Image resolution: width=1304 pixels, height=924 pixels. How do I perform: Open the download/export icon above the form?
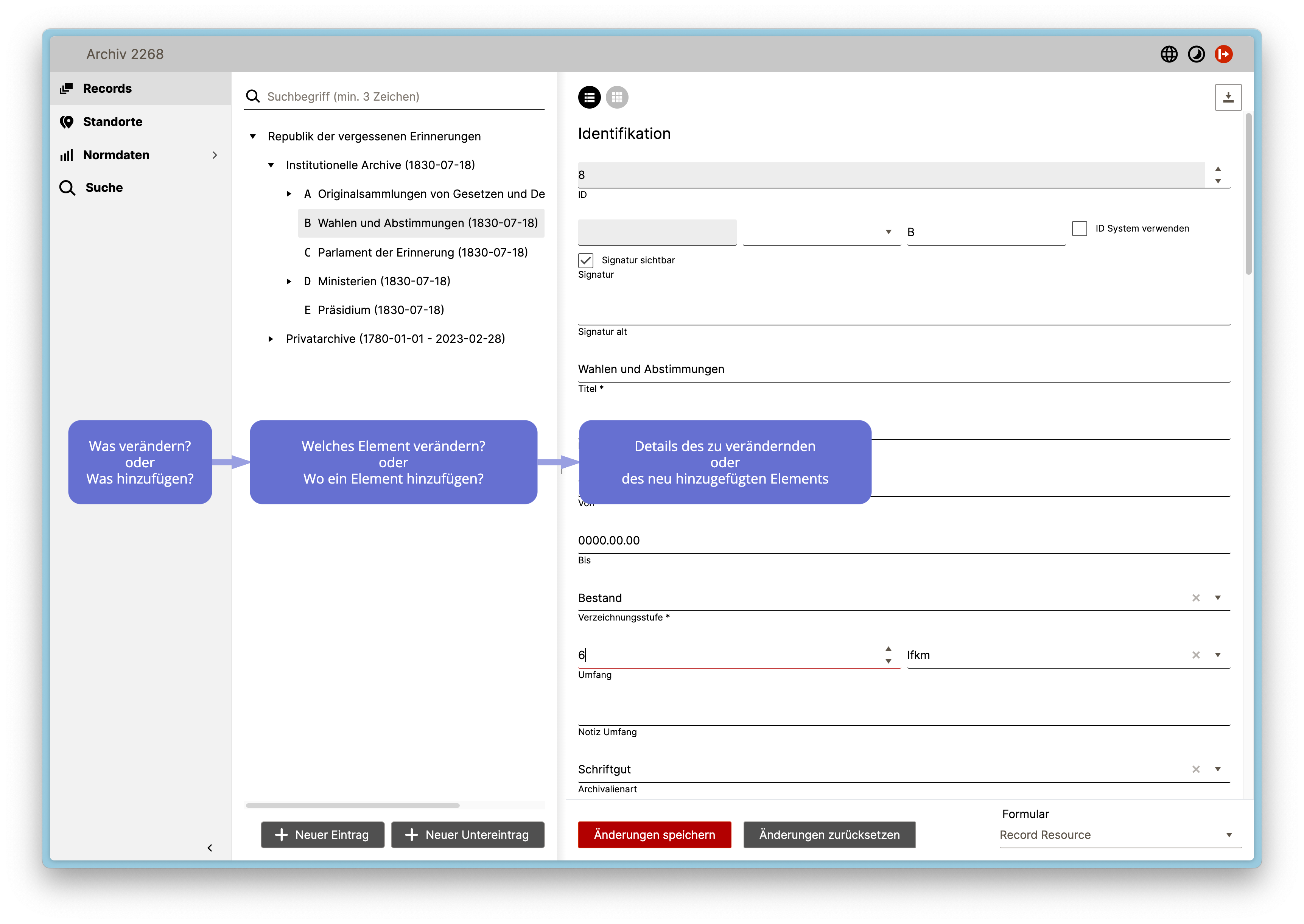tap(1228, 97)
